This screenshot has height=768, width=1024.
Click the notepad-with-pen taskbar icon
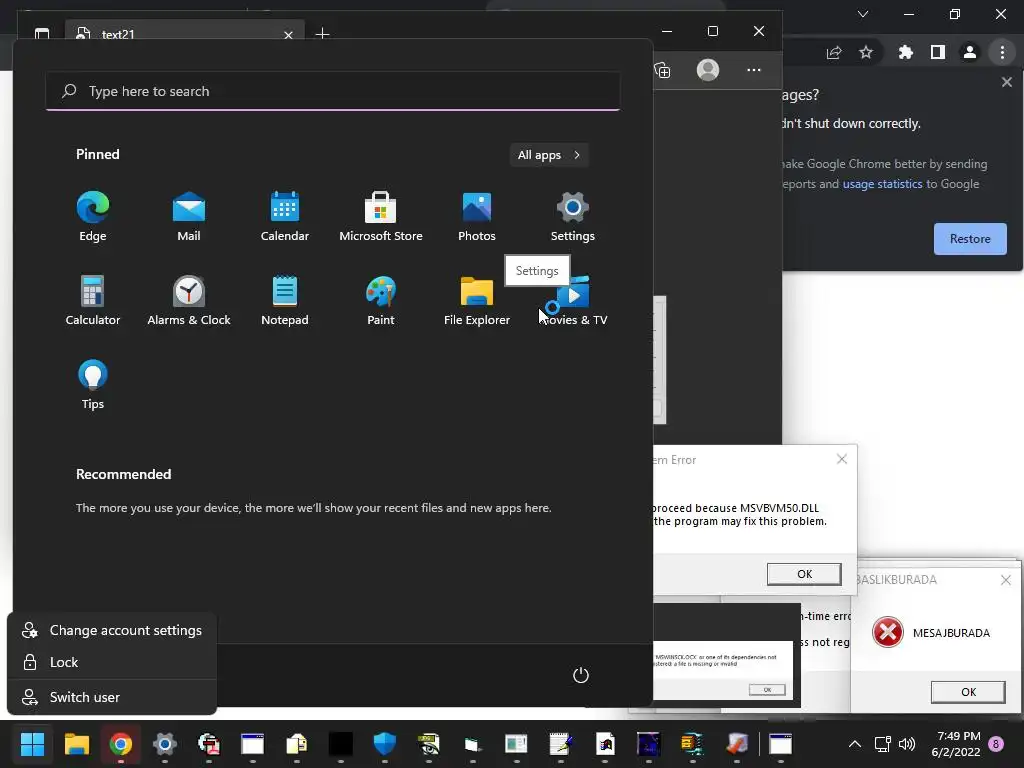tap(561, 744)
